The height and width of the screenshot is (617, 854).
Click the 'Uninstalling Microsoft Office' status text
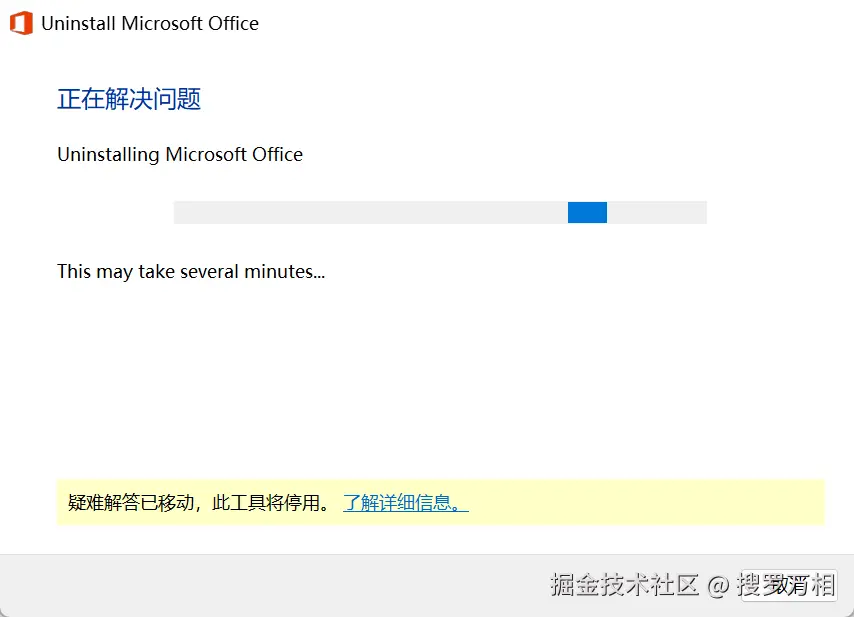pos(180,154)
